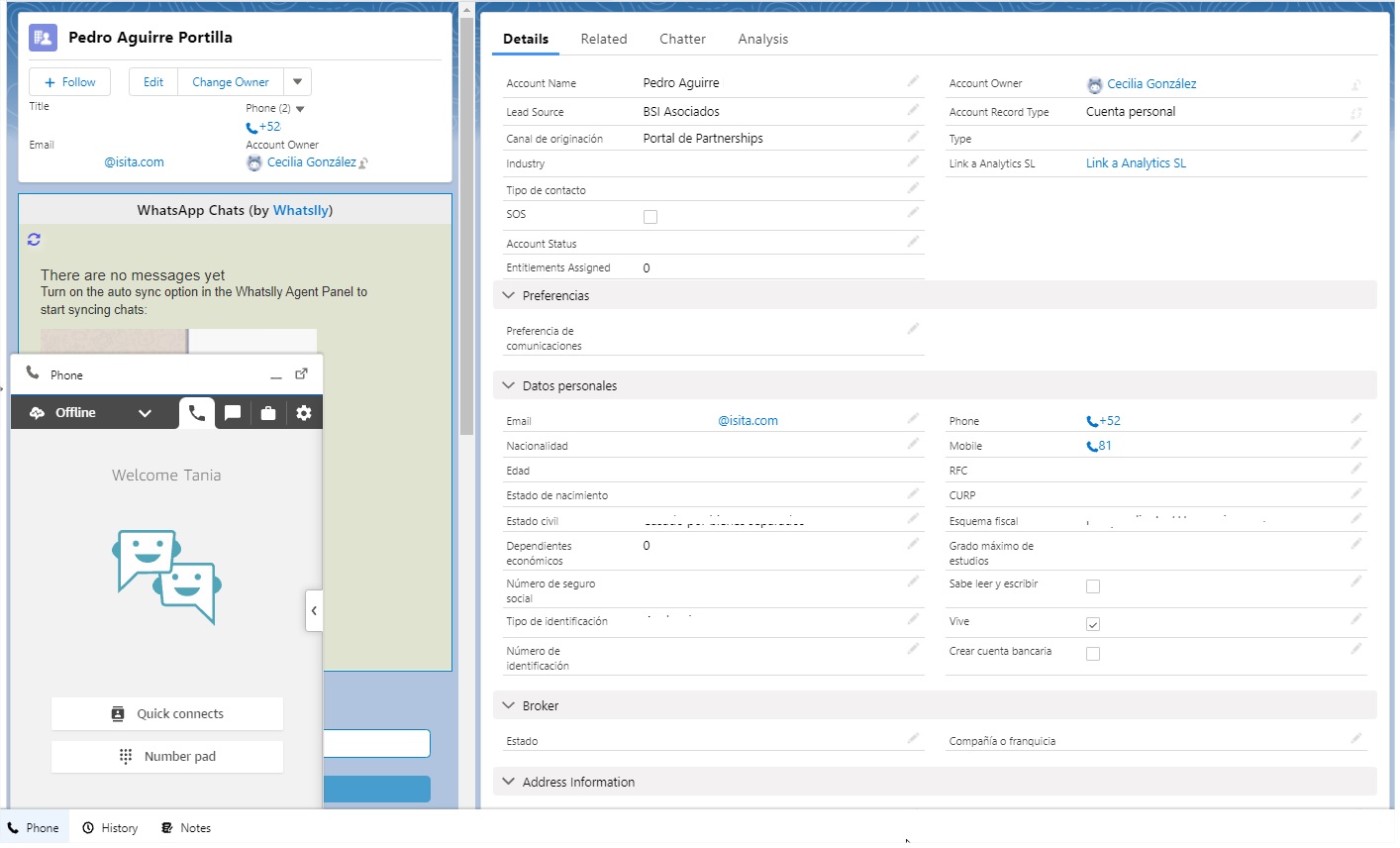The image size is (1400, 848).
Task: Open the Phone utility bar item
Action: pyautogui.click(x=34, y=828)
